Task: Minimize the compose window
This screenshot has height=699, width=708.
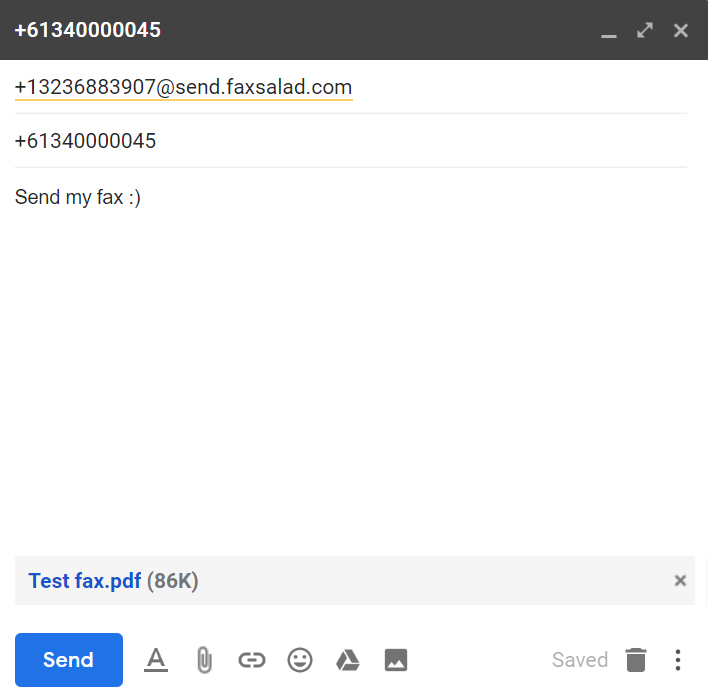Action: click(x=608, y=31)
